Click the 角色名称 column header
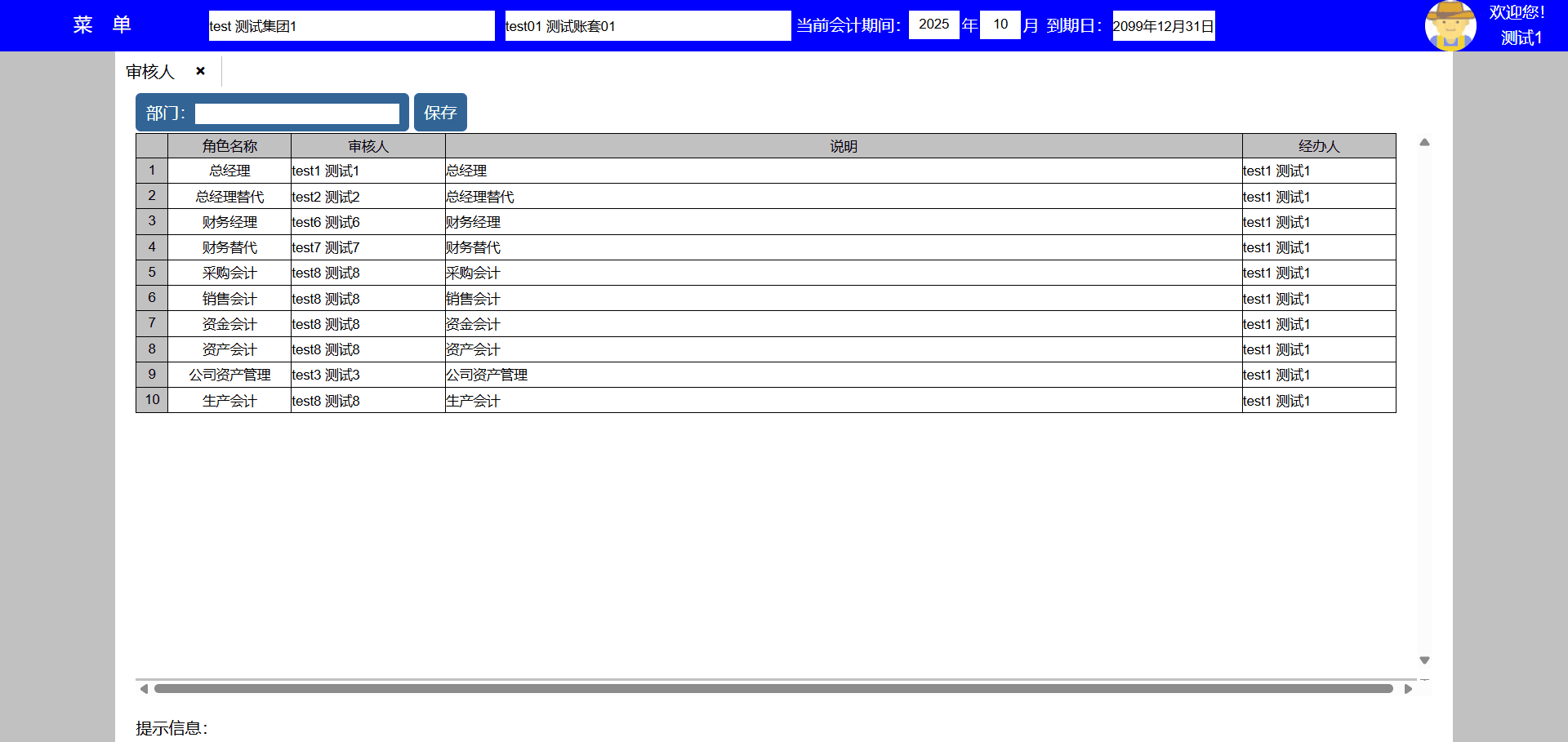This screenshot has width=1568, height=742. tap(229, 146)
